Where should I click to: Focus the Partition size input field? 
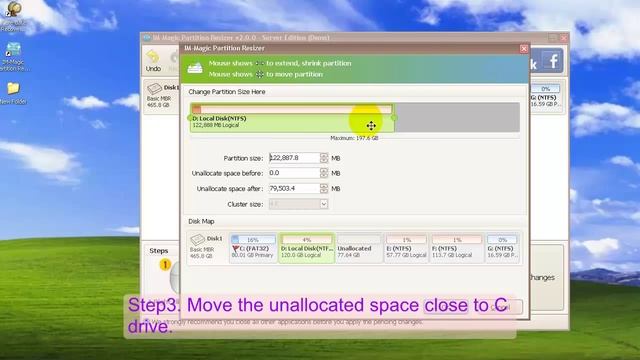pyautogui.click(x=294, y=158)
